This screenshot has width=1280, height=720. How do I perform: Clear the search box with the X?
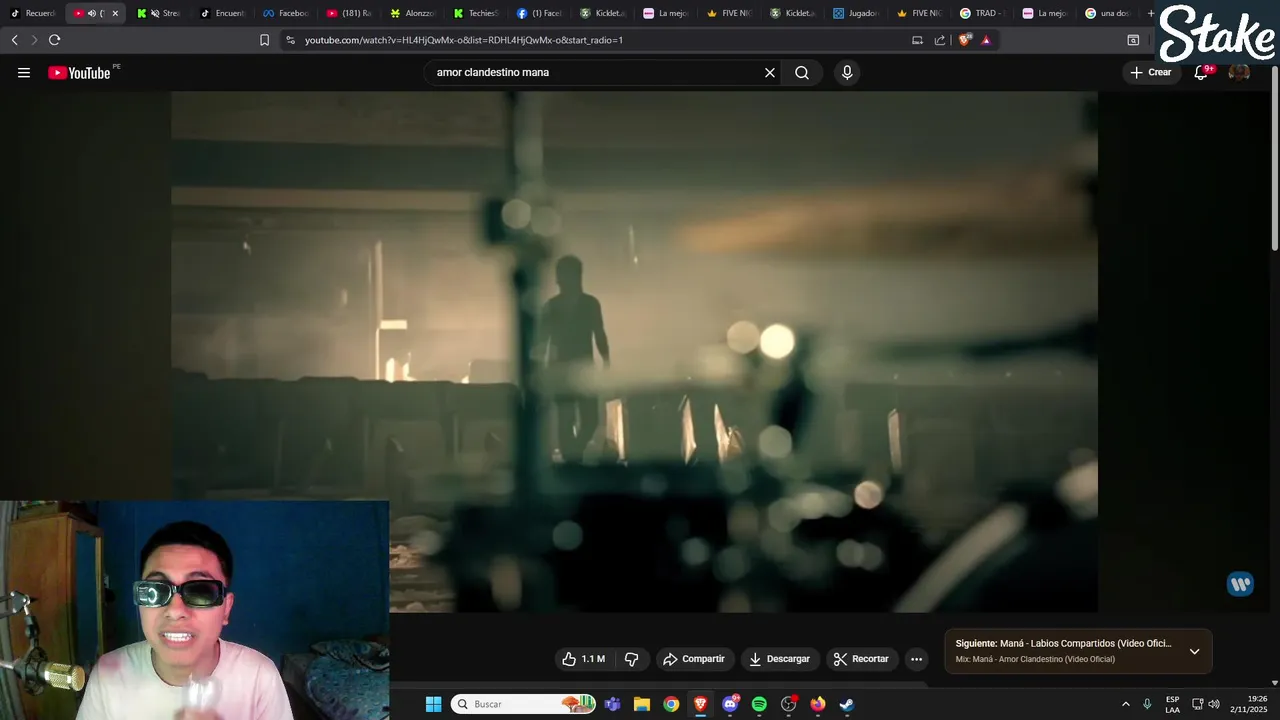click(770, 72)
